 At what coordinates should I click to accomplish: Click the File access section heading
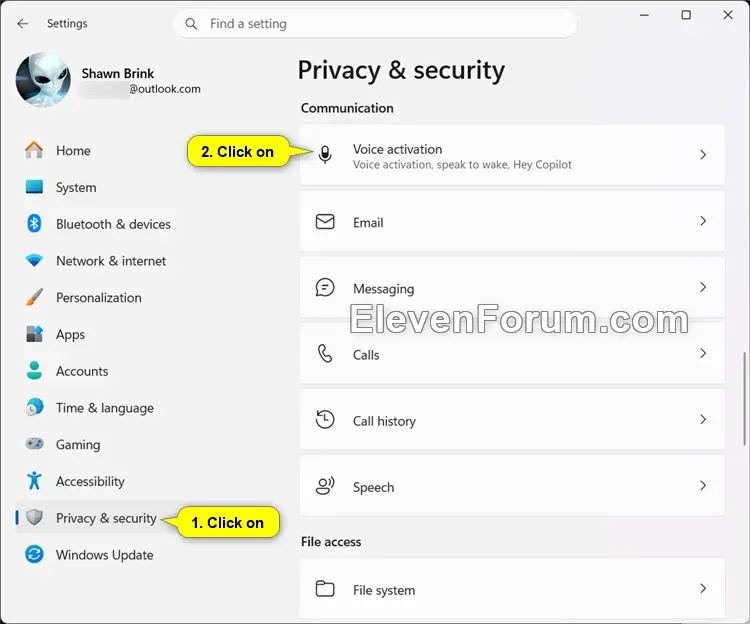point(331,542)
